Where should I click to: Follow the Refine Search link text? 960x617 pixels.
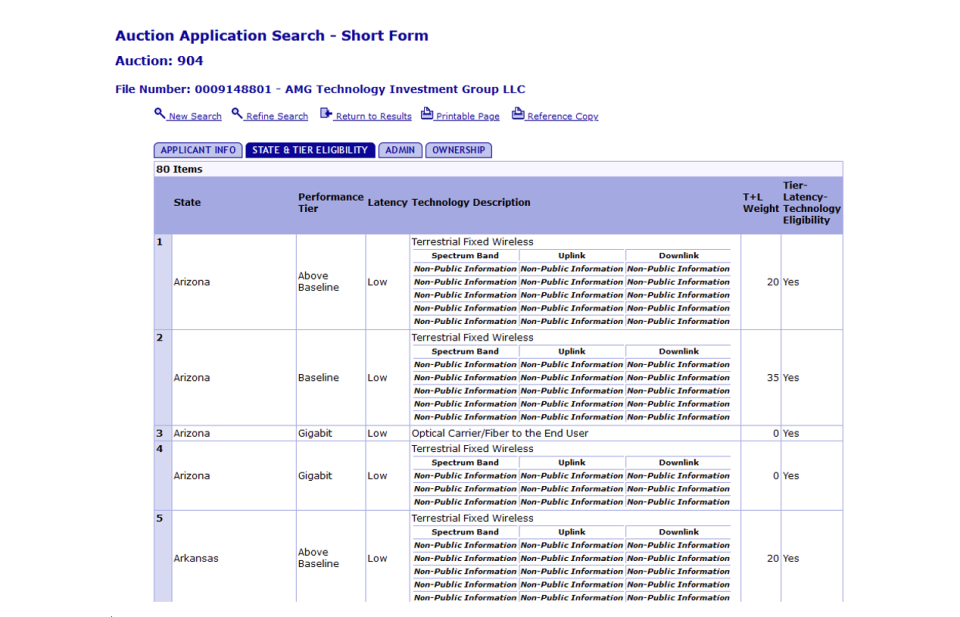tap(277, 117)
